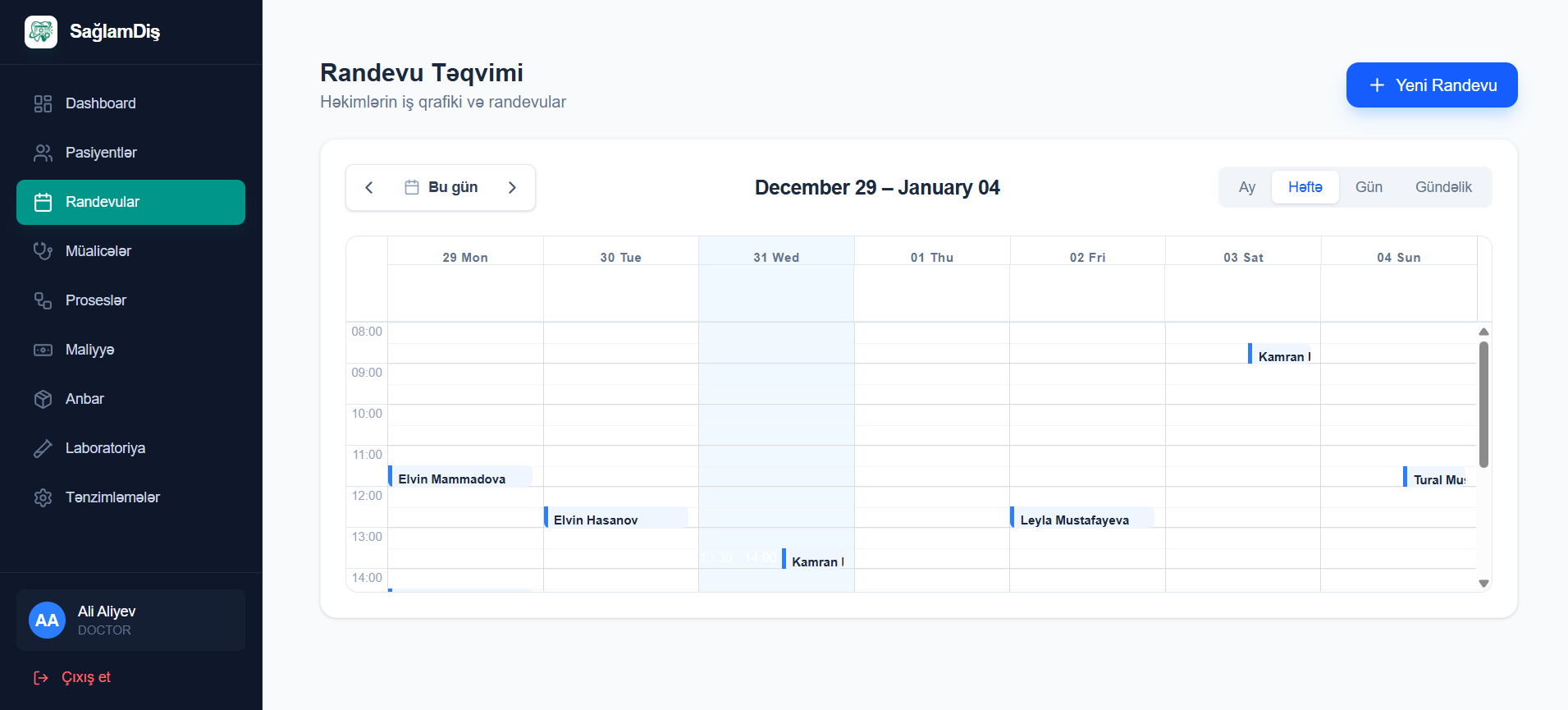Open Tural Mu appointment on Sunday
The width and height of the screenshot is (1568, 710).
pyautogui.click(x=1435, y=477)
